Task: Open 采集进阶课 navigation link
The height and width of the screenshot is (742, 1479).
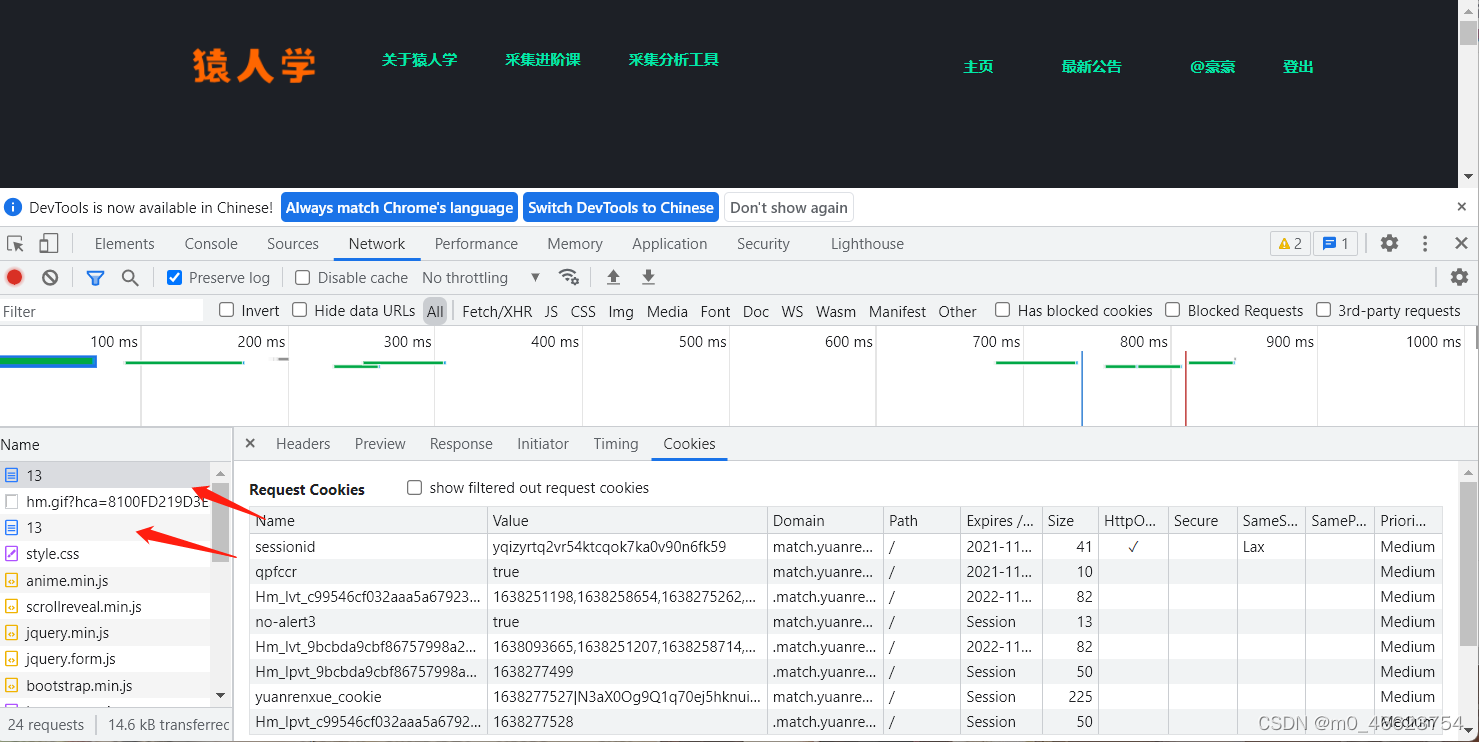Action: tap(543, 60)
